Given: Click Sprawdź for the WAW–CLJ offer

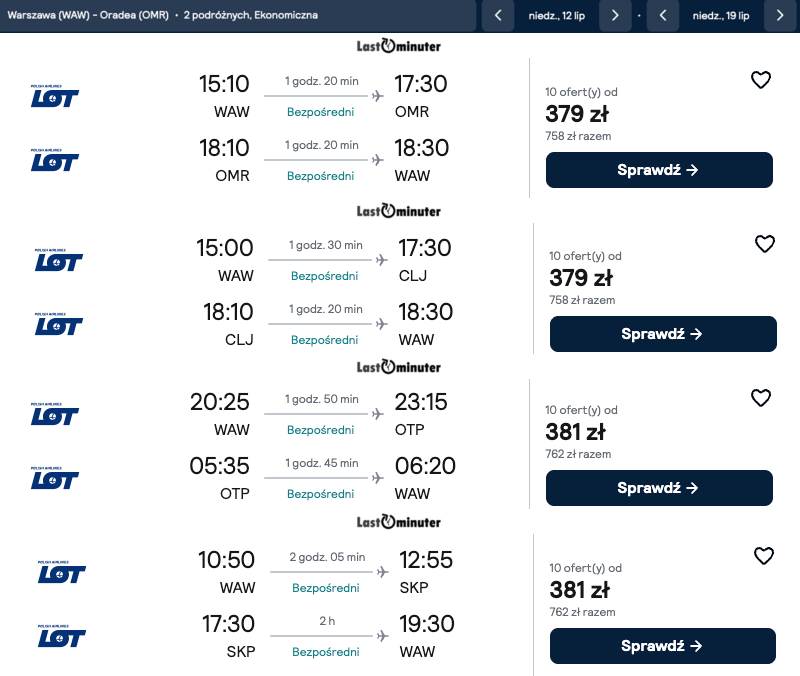Looking at the screenshot, I should 663,334.
